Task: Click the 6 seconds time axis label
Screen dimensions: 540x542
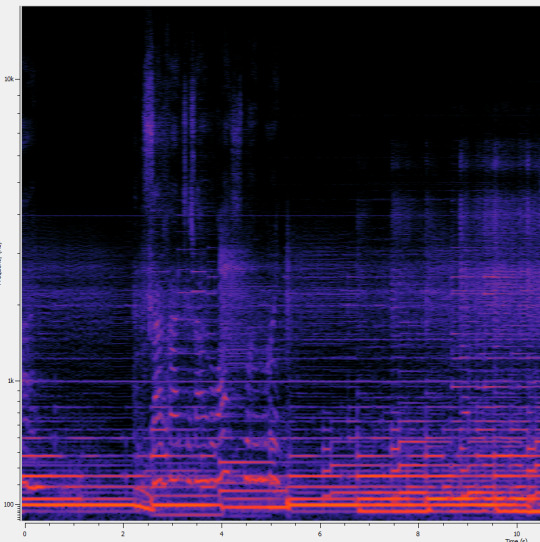Action: point(320,534)
